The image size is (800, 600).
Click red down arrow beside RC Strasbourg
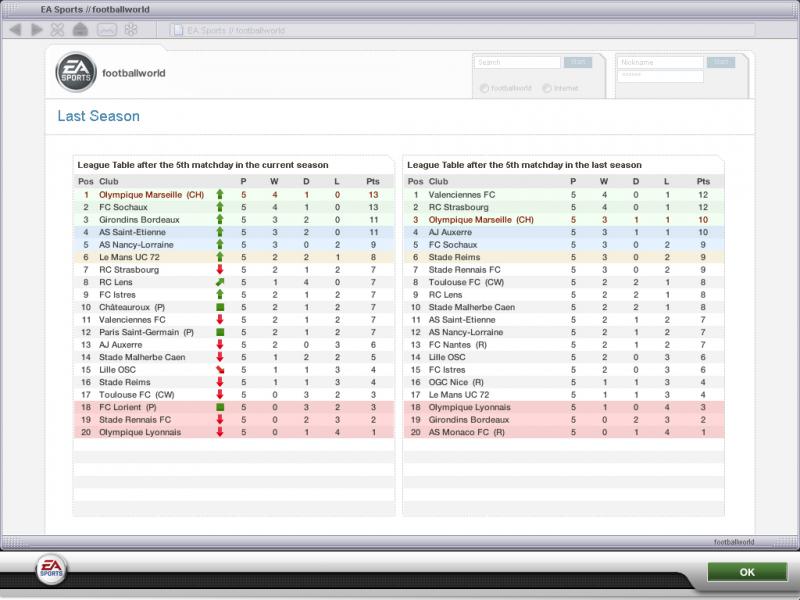tap(220, 270)
